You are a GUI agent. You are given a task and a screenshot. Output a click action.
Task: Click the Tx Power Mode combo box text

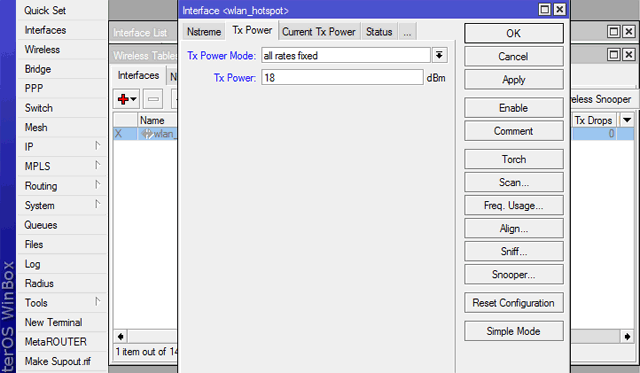click(346, 55)
